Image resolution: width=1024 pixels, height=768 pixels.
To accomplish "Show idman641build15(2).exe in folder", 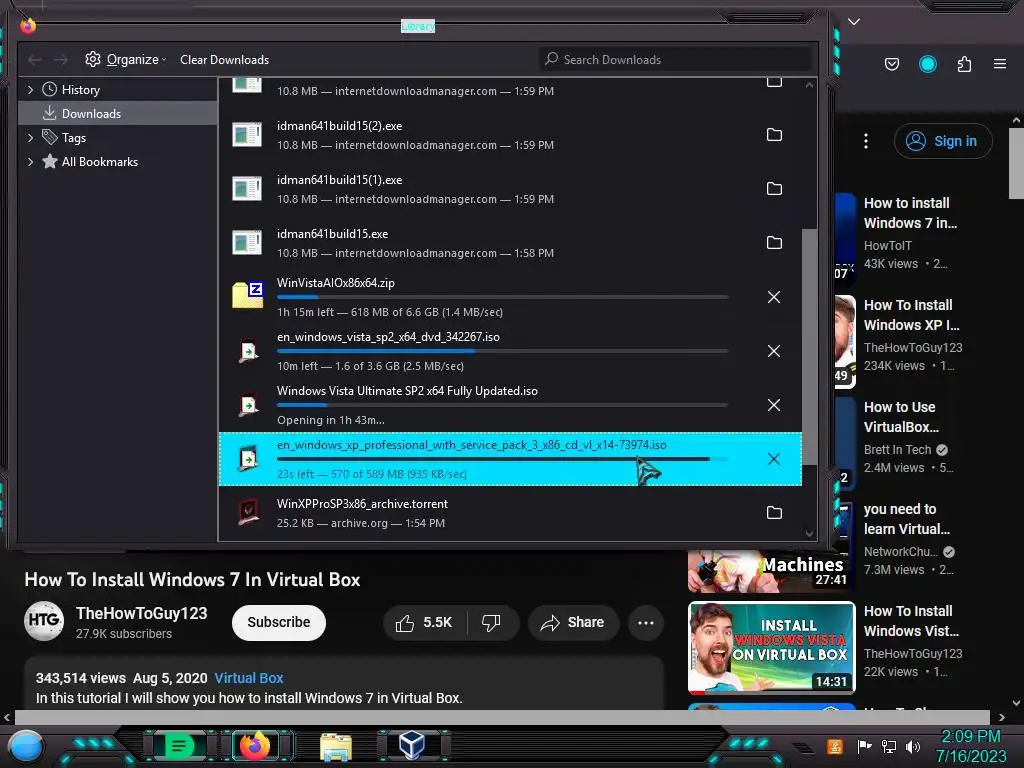I will [774, 135].
